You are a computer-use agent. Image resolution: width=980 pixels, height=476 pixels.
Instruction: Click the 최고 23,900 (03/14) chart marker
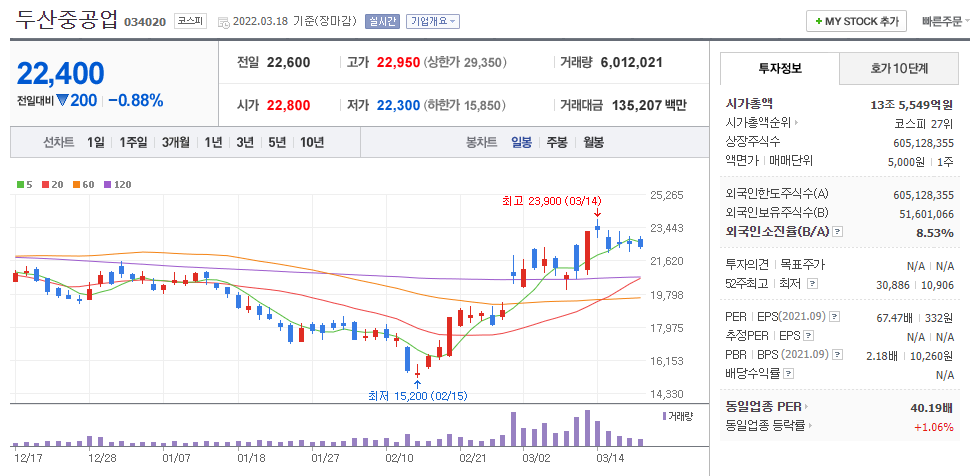[551, 202]
